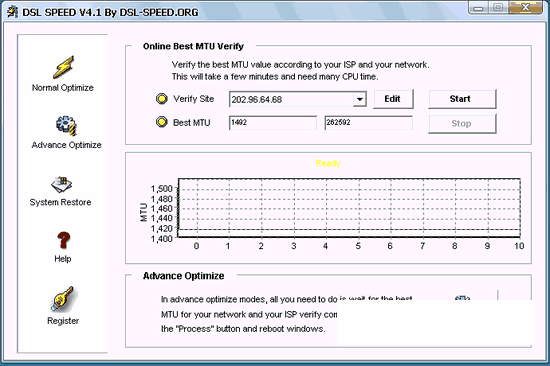Screen dimensions: 550x366
Task: Click the sentence starting 'Verify the best MTU value'
Action: 300,65
